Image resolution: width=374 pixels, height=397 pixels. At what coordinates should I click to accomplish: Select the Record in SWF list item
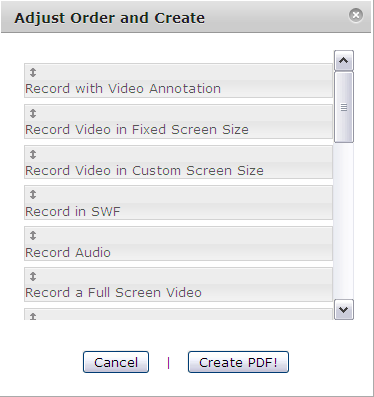click(178, 203)
